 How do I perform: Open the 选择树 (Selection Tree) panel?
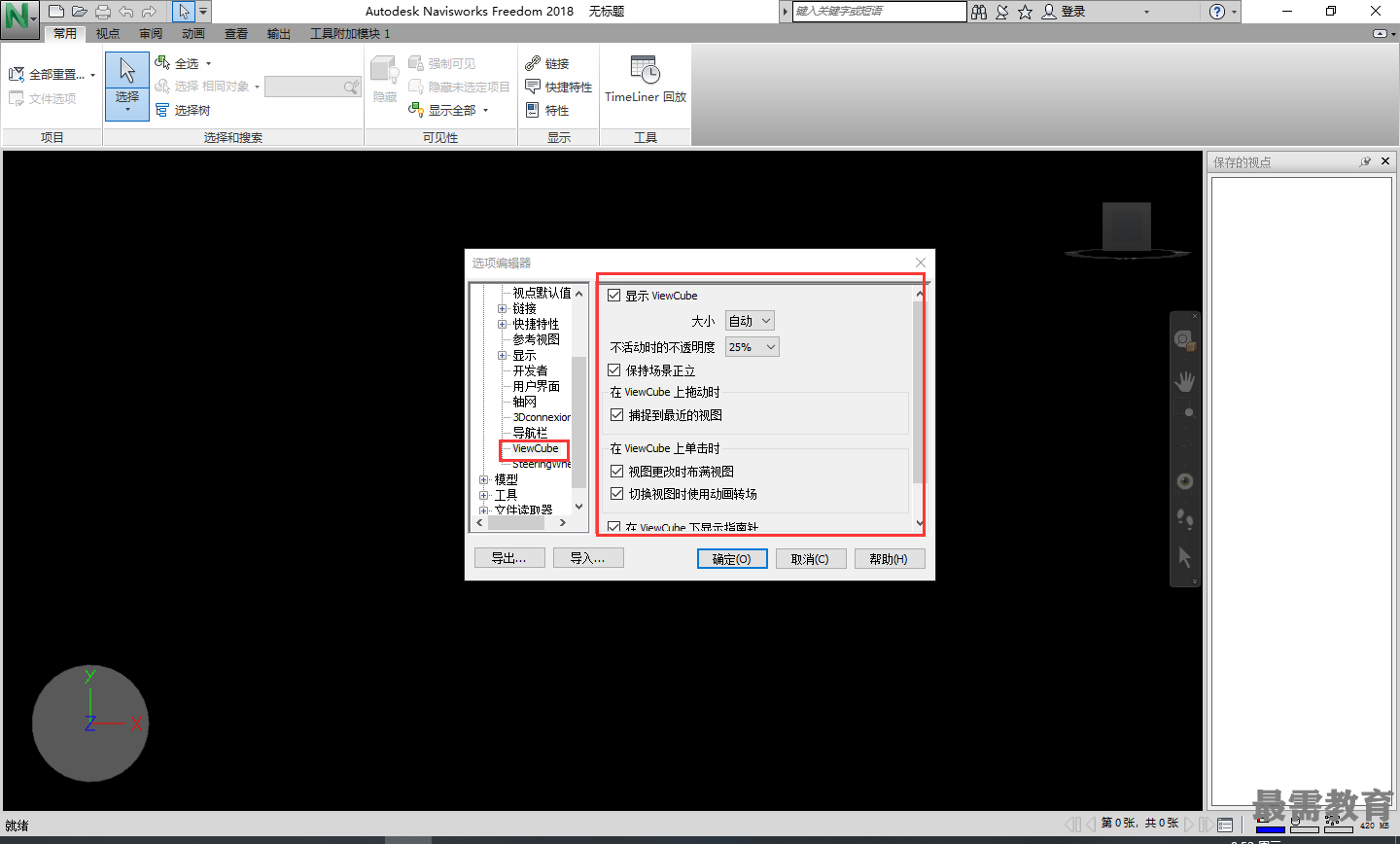[183, 110]
